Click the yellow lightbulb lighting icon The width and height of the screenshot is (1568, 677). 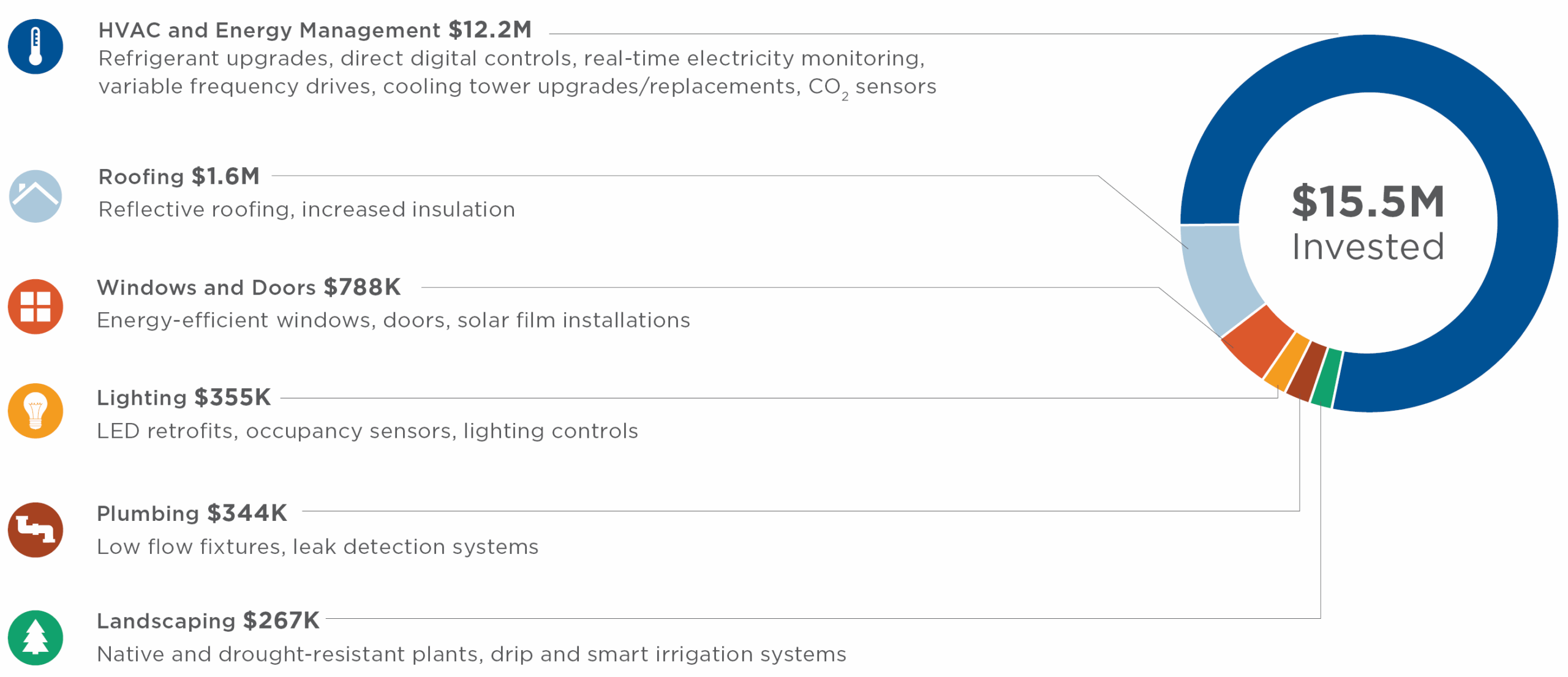pyautogui.click(x=36, y=411)
